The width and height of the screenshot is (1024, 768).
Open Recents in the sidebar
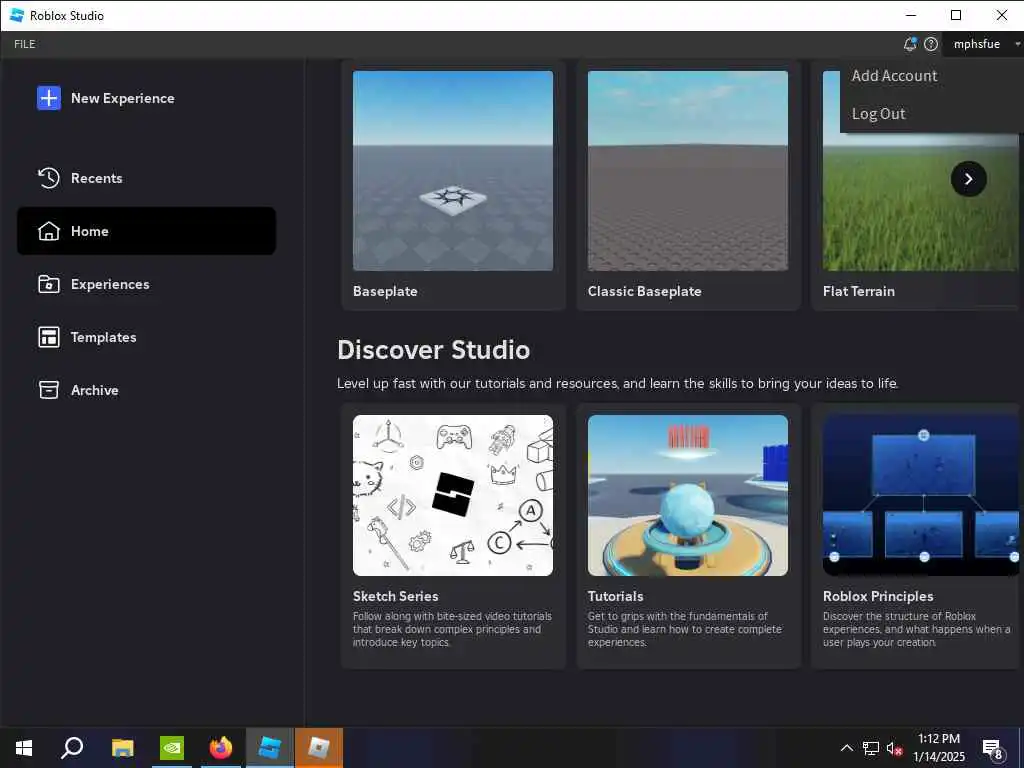coord(146,178)
